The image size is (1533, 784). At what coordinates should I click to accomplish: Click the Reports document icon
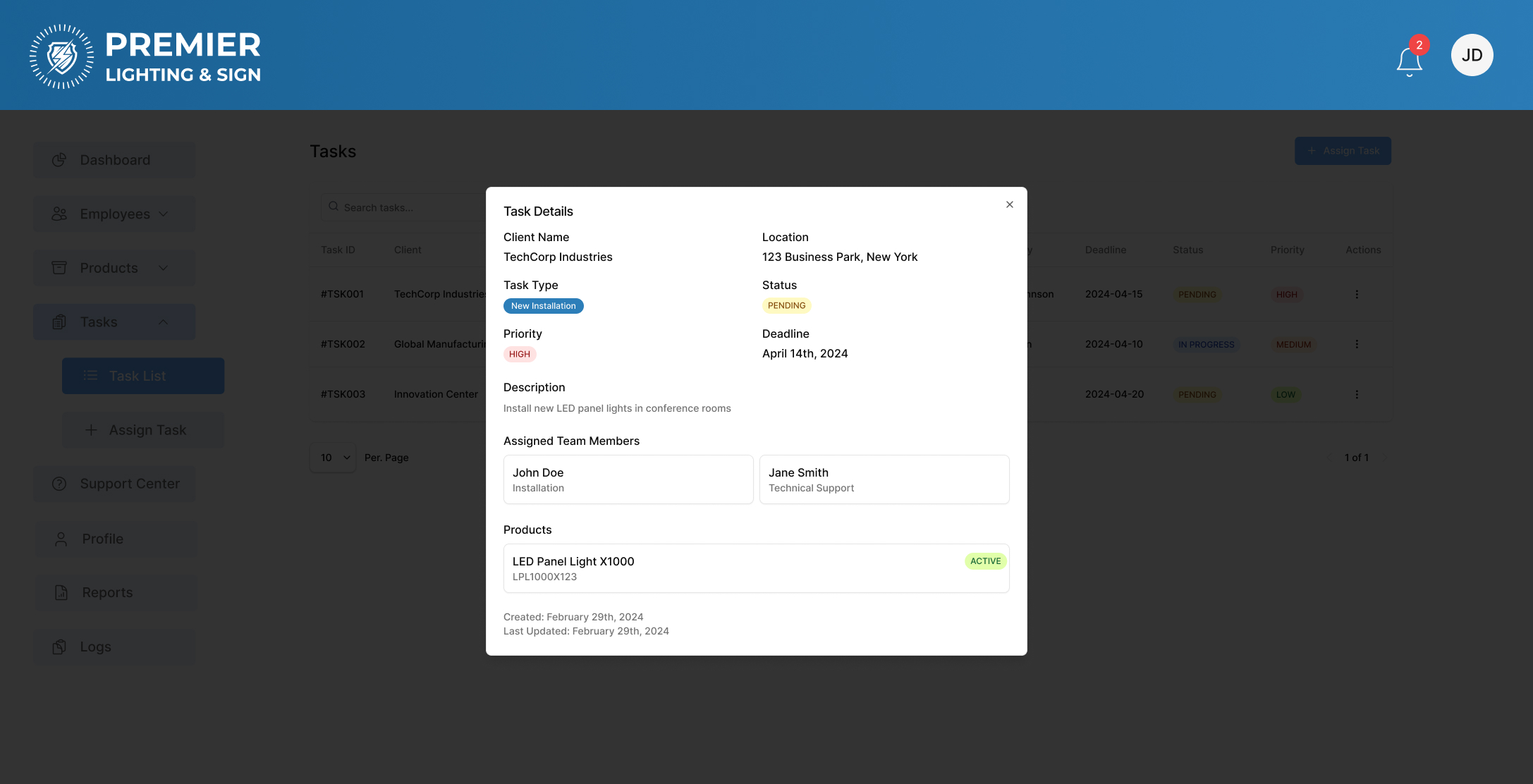coord(61,592)
